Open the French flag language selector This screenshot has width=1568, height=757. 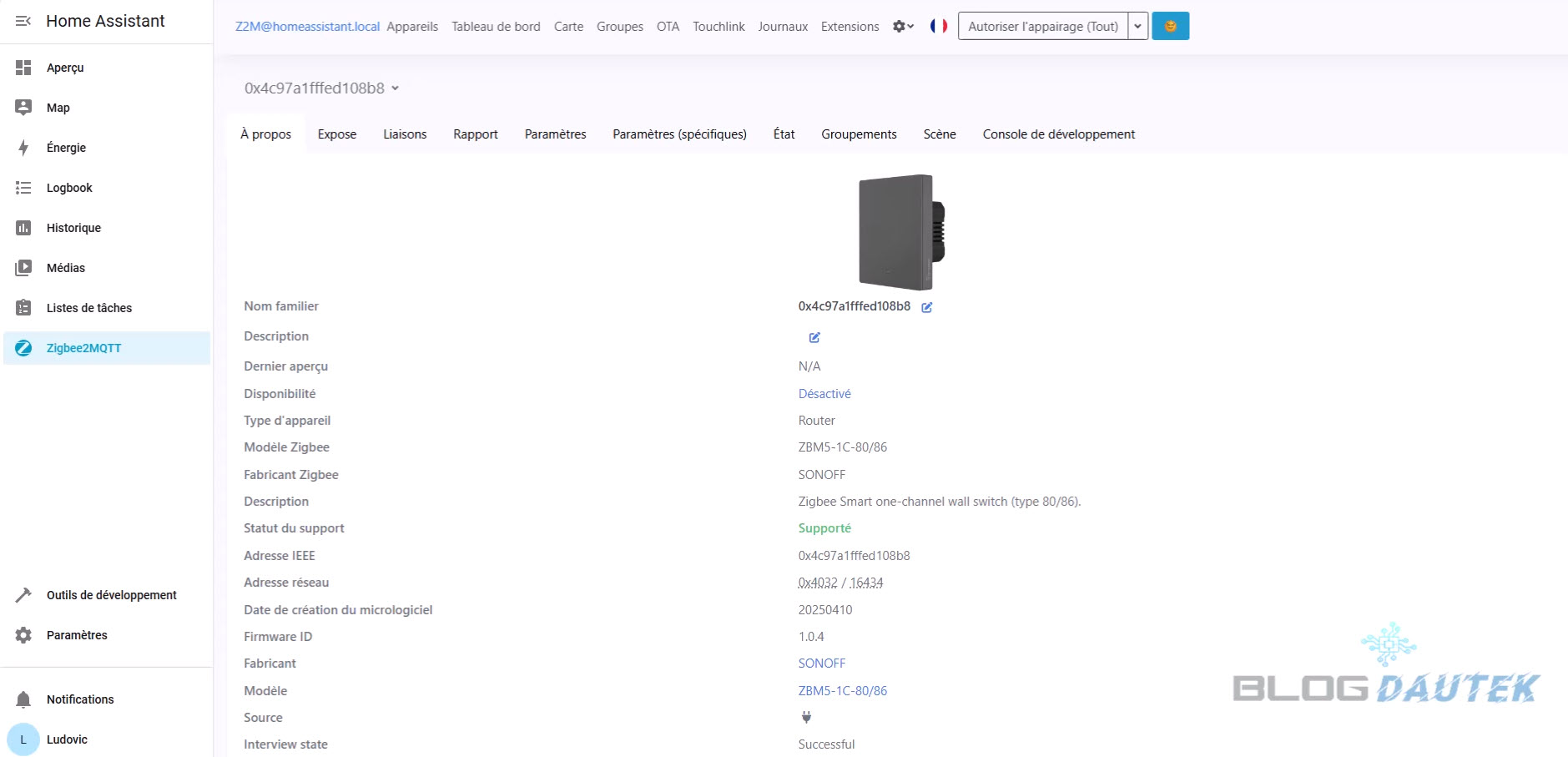(x=939, y=26)
